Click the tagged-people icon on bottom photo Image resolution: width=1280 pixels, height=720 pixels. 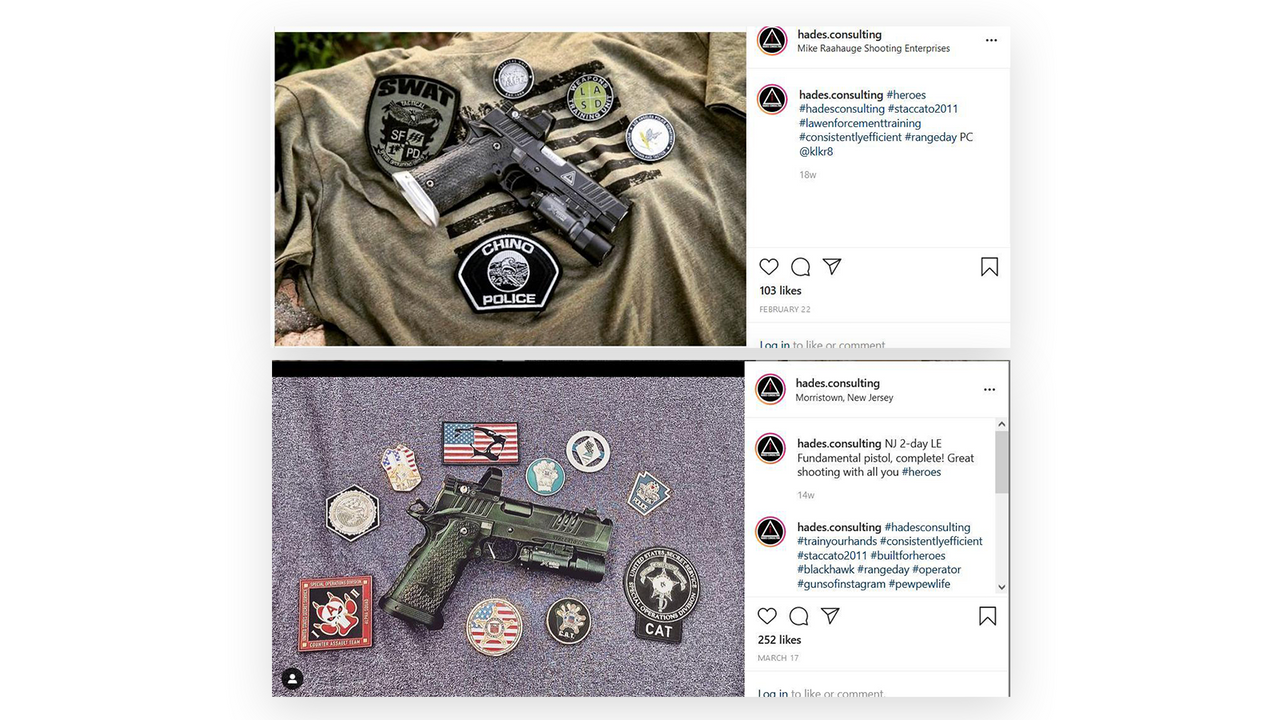tap(292, 679)
